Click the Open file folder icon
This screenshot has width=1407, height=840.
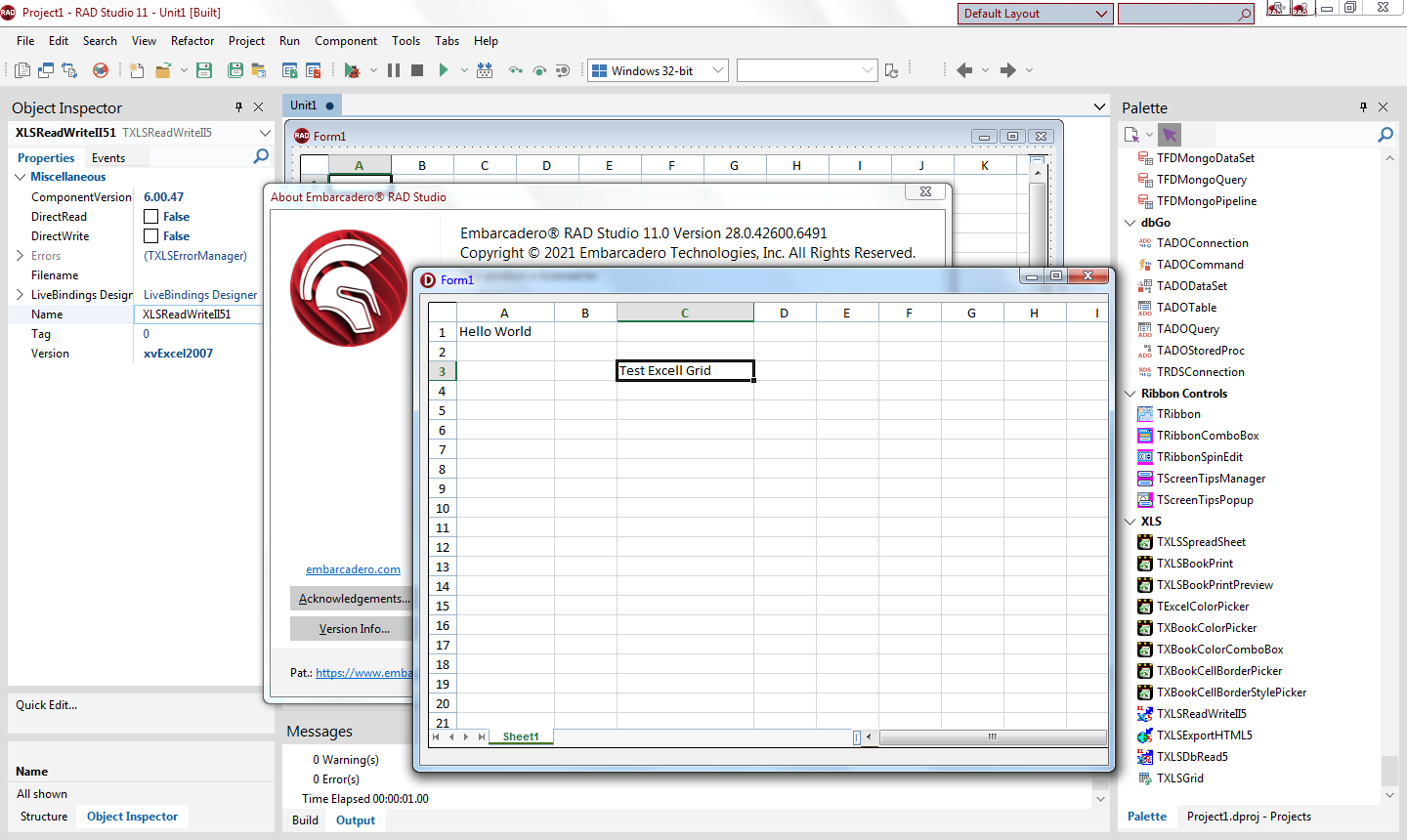click(163, 70)
